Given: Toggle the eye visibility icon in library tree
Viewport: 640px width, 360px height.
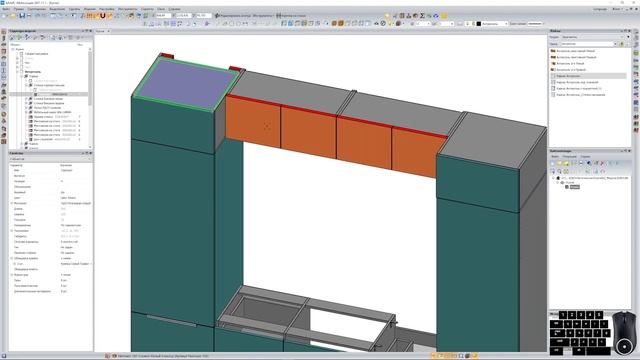Looking at the screenshot, I should point(562,182).
